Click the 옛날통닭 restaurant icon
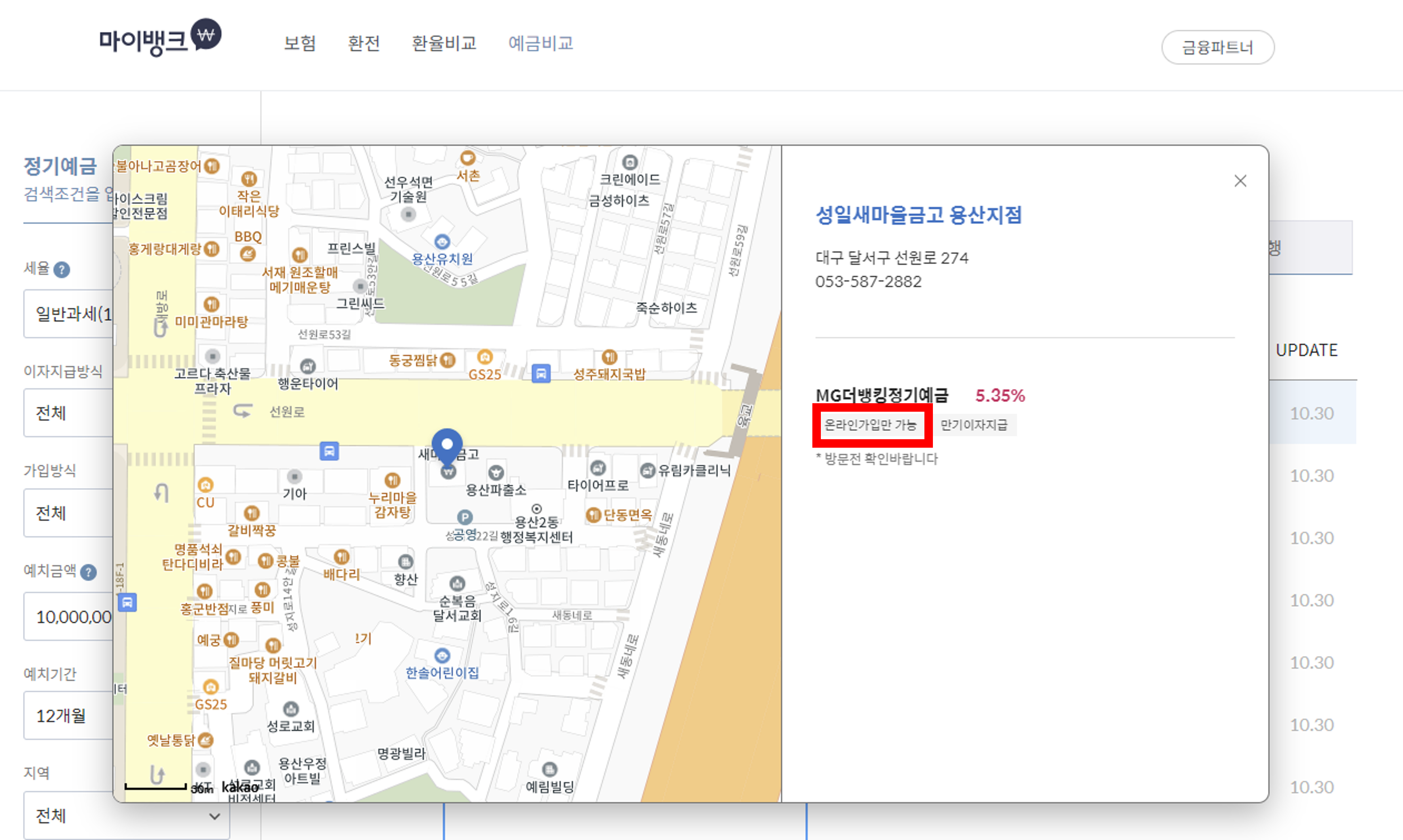 [206, 741]
